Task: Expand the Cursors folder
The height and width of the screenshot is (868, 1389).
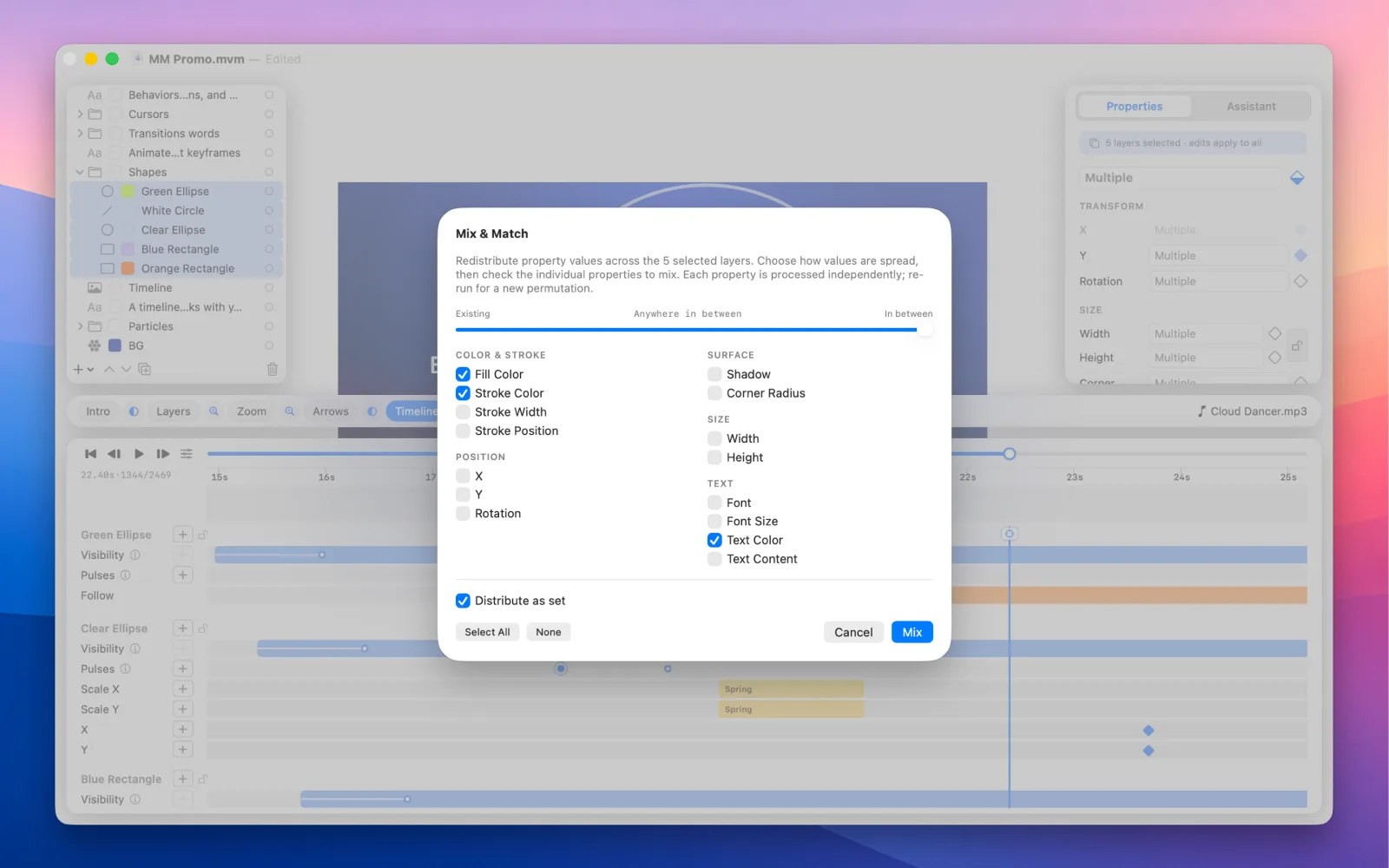Action: click(x=80, y=115)
